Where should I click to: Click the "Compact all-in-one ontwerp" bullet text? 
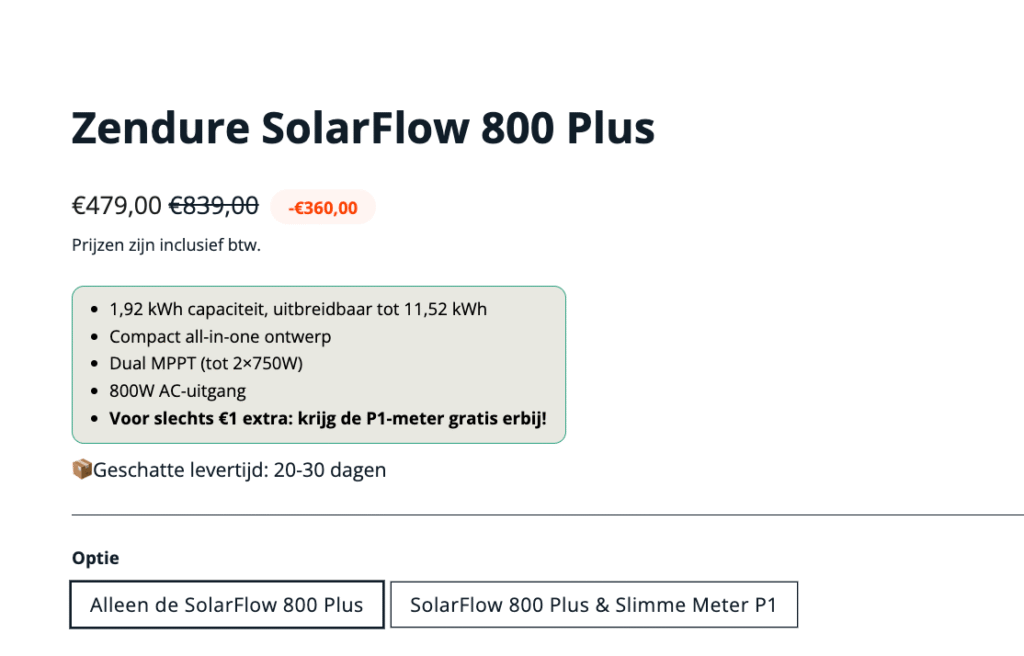tap(220, 336)
